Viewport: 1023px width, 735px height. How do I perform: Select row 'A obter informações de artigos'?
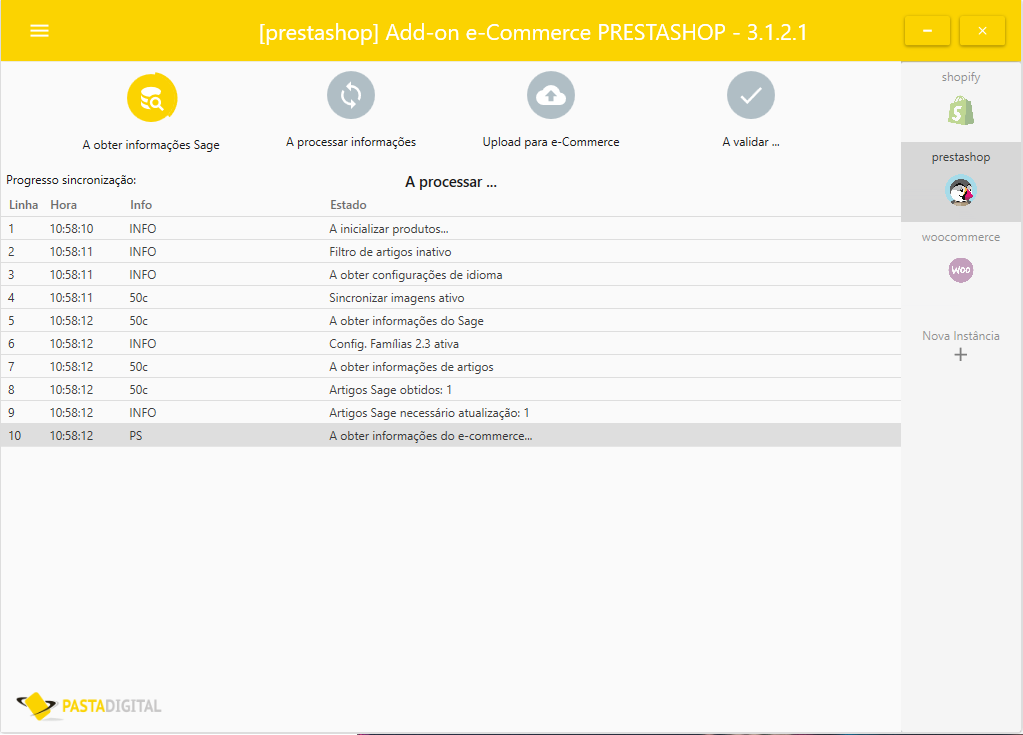coord(451,367)
